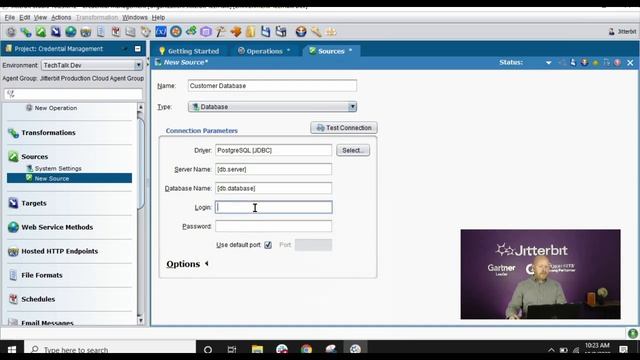640x360 pixels.
Task: Open the Sources tab dropdown arrow
Action: click(350, 51)
